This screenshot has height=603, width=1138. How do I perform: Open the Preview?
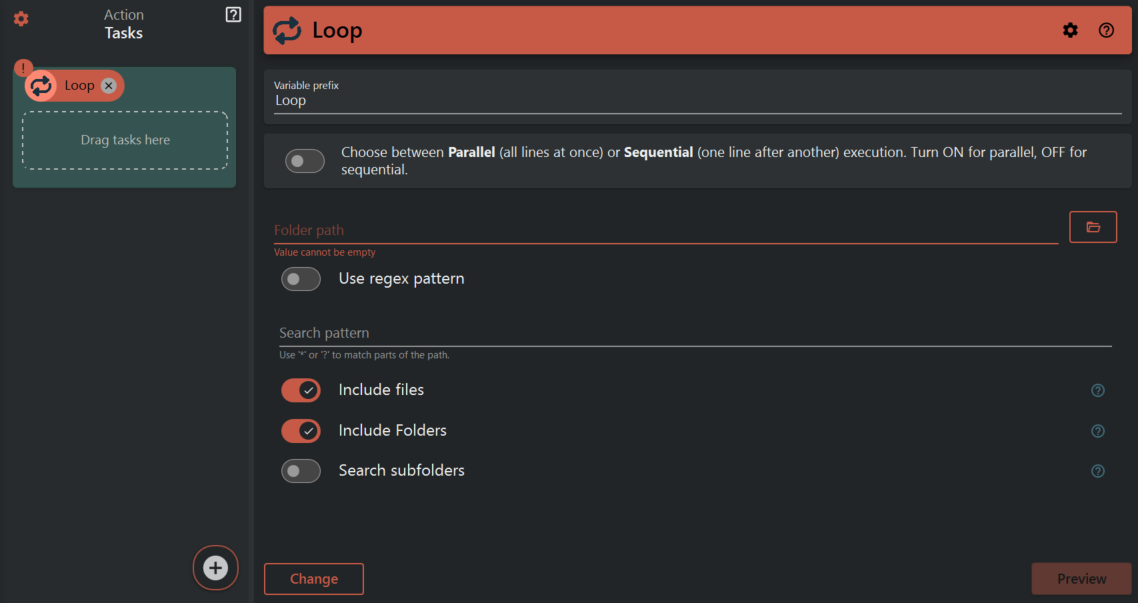point(1081,578)
